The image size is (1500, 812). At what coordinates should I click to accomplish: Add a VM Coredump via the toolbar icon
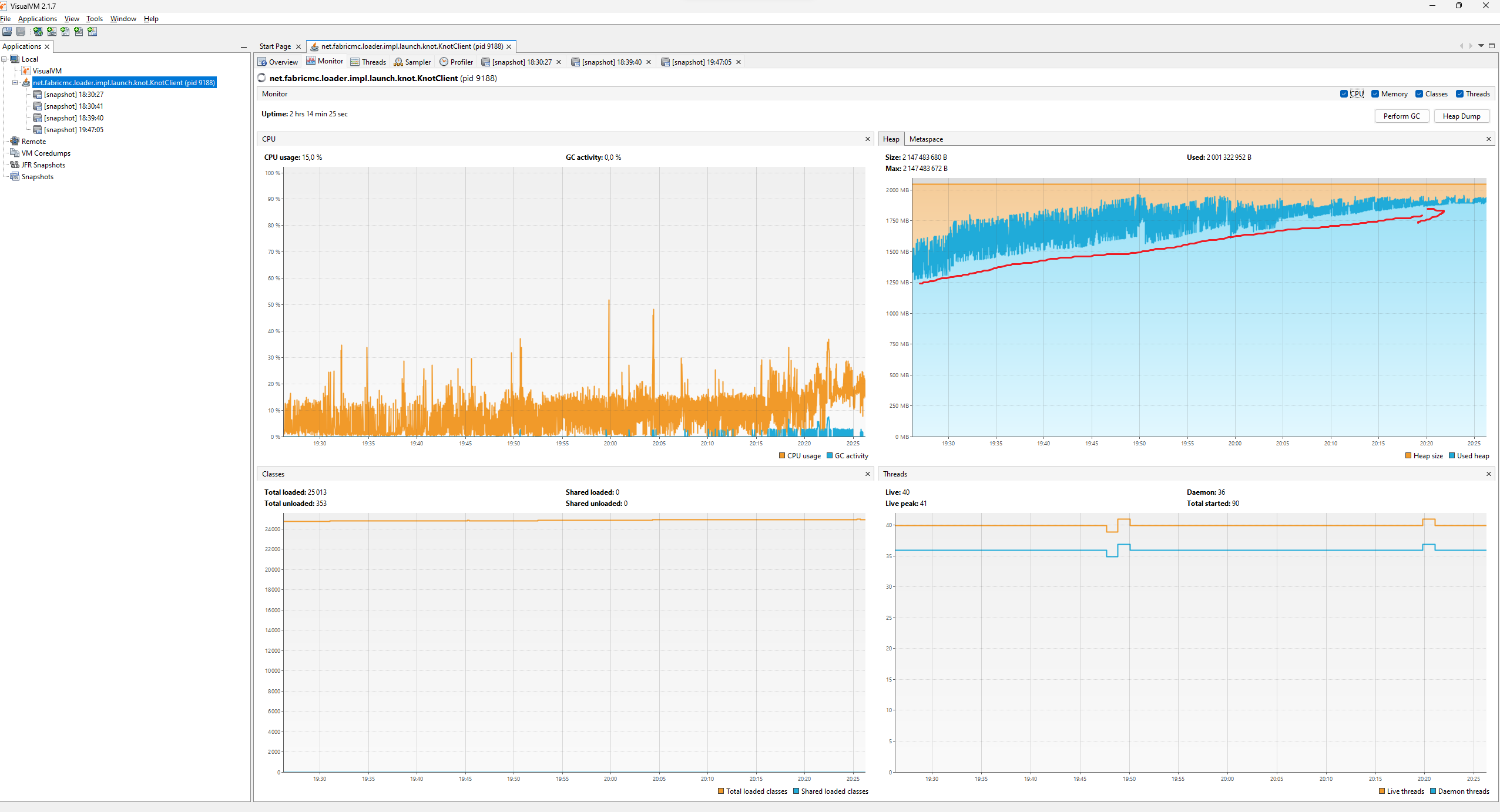point(65,31)
